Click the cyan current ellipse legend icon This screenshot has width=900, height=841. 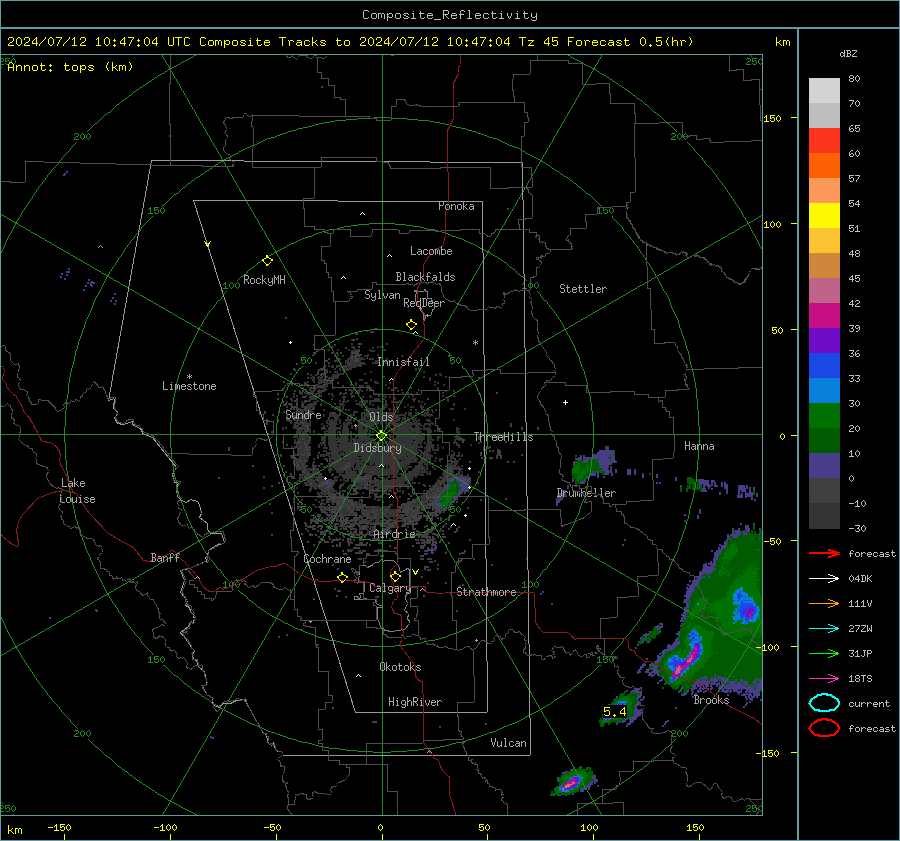coord(824,703)
